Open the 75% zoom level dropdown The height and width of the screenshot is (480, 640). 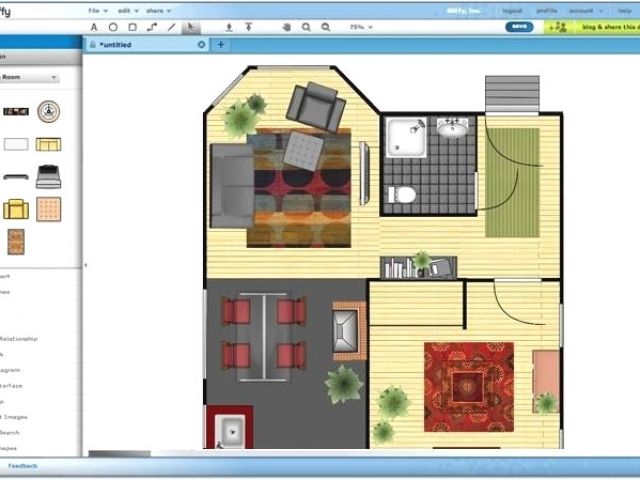pyautogui.click(x=360, y=27)
